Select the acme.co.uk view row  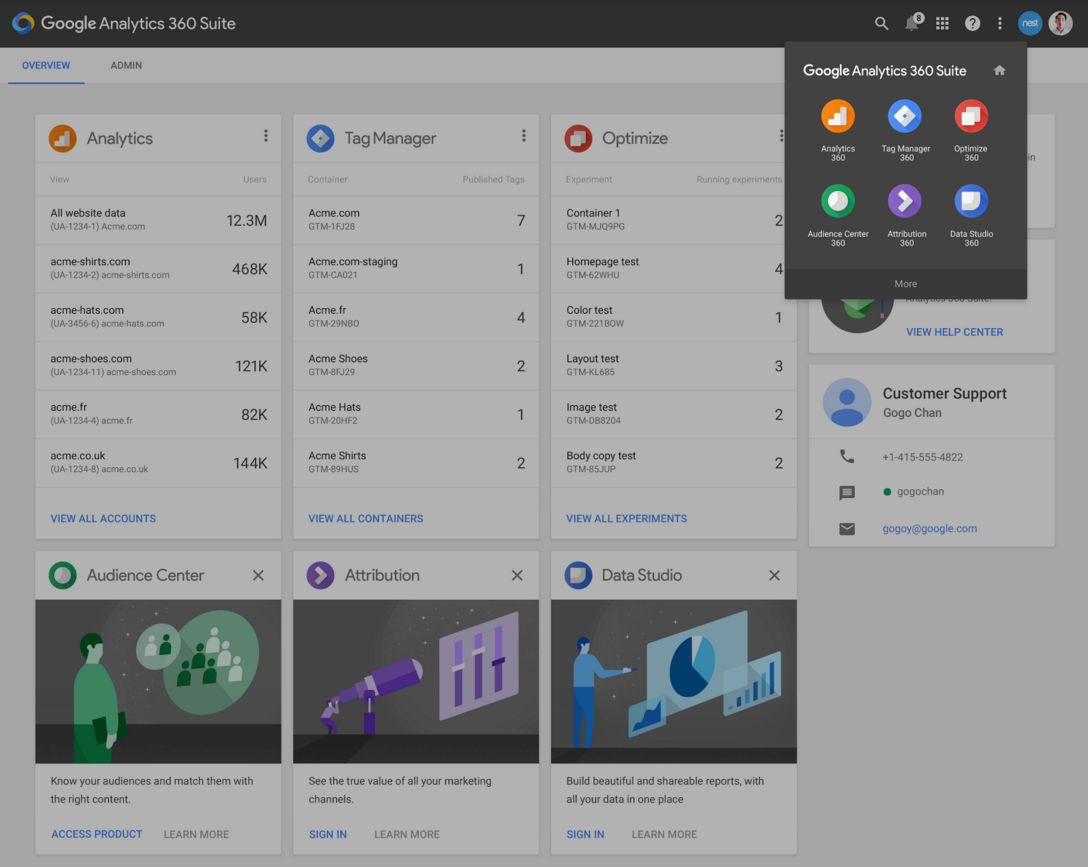point(158,463)
